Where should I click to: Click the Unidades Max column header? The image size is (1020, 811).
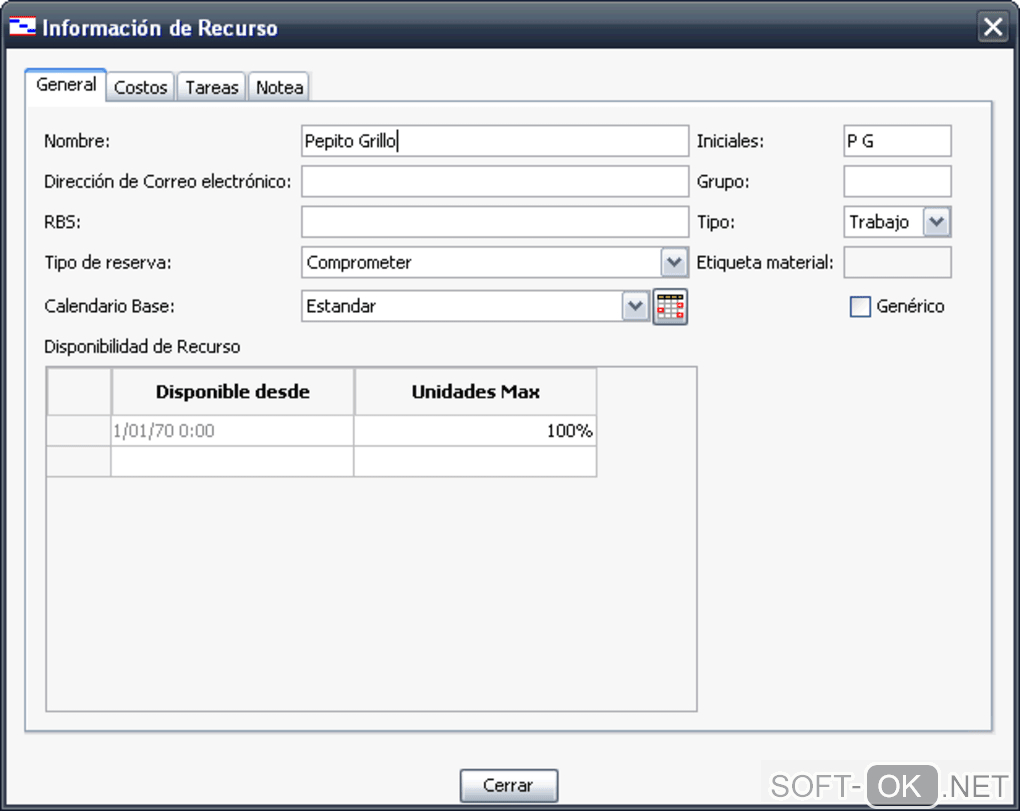coord(476,392)
